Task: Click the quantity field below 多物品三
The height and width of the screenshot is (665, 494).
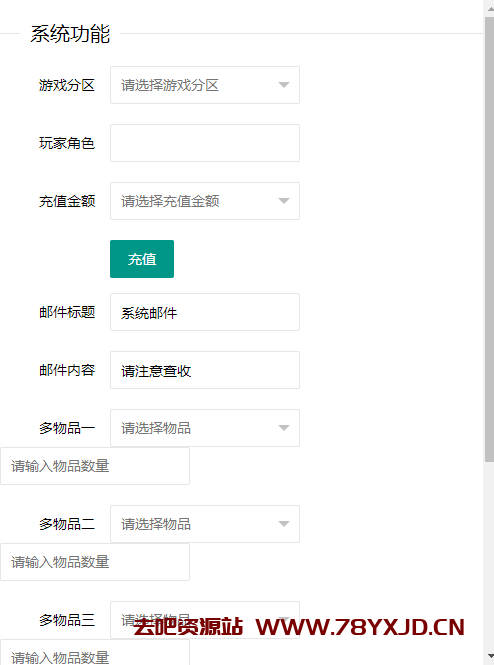Action: pyautogui.click(x=95, y=653)
